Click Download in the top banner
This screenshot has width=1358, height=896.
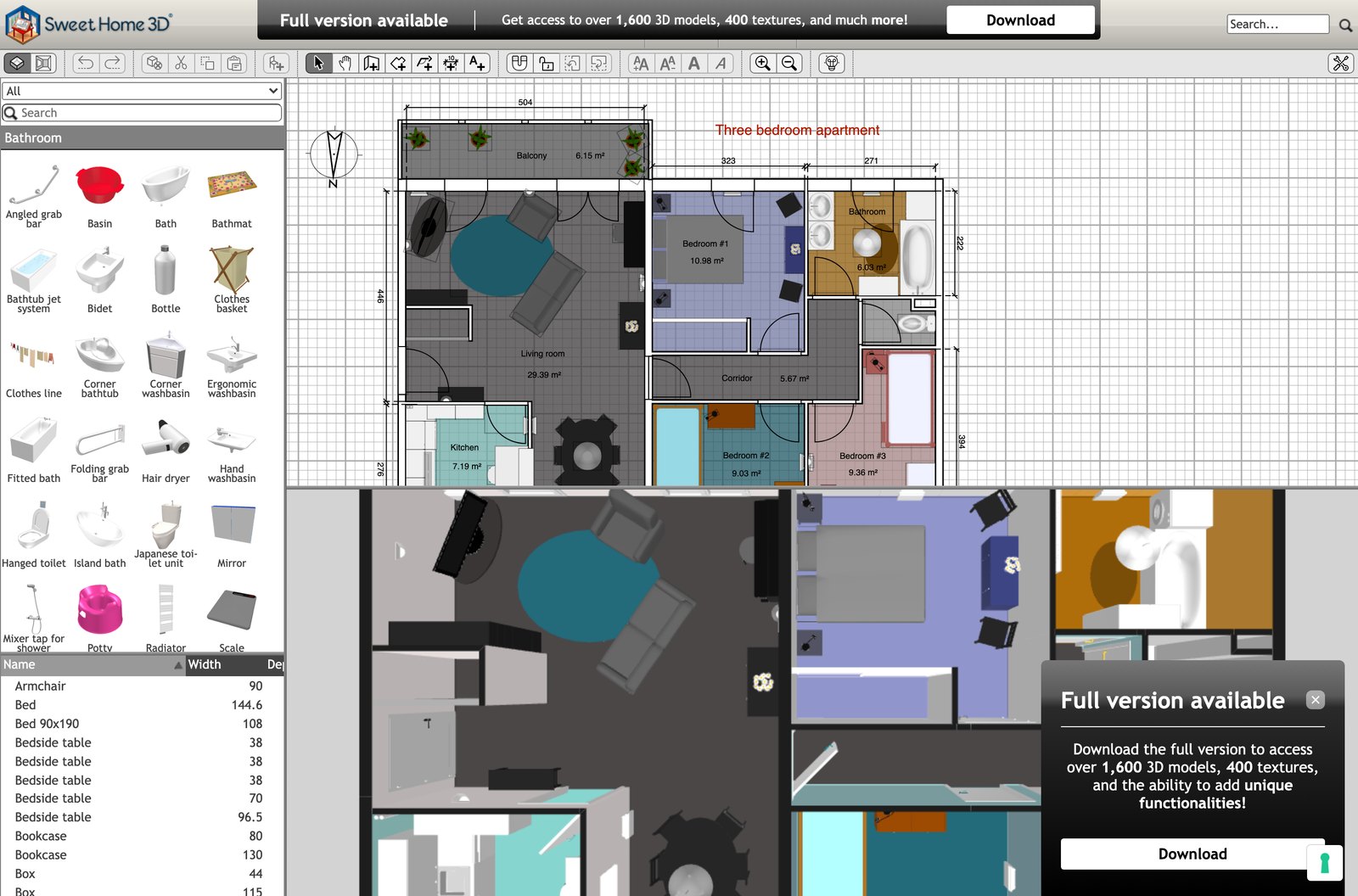point(1020,20)
